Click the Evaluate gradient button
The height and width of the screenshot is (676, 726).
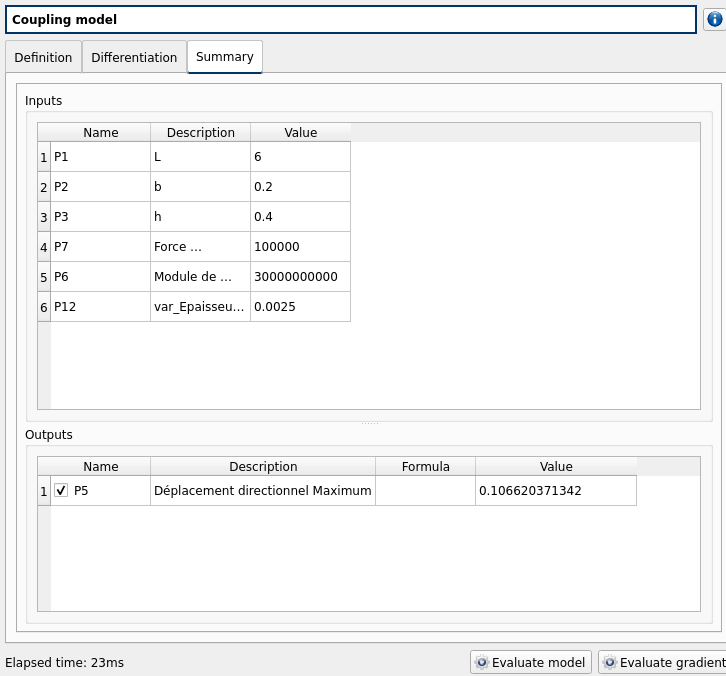click(662, 662)
